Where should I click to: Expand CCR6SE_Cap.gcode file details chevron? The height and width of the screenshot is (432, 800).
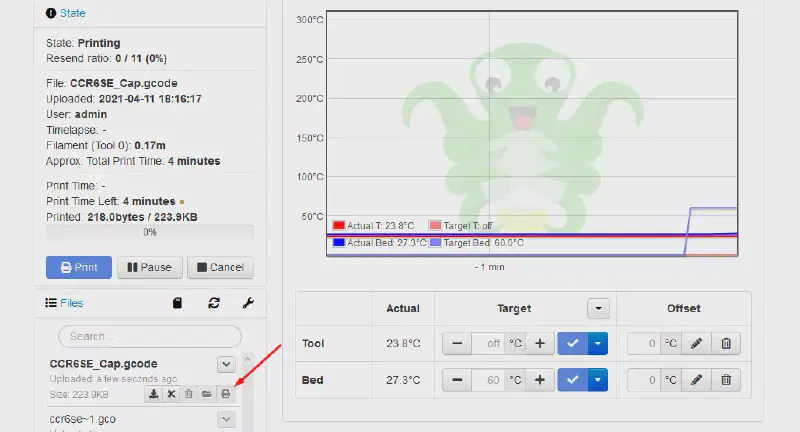pos(226,364)
